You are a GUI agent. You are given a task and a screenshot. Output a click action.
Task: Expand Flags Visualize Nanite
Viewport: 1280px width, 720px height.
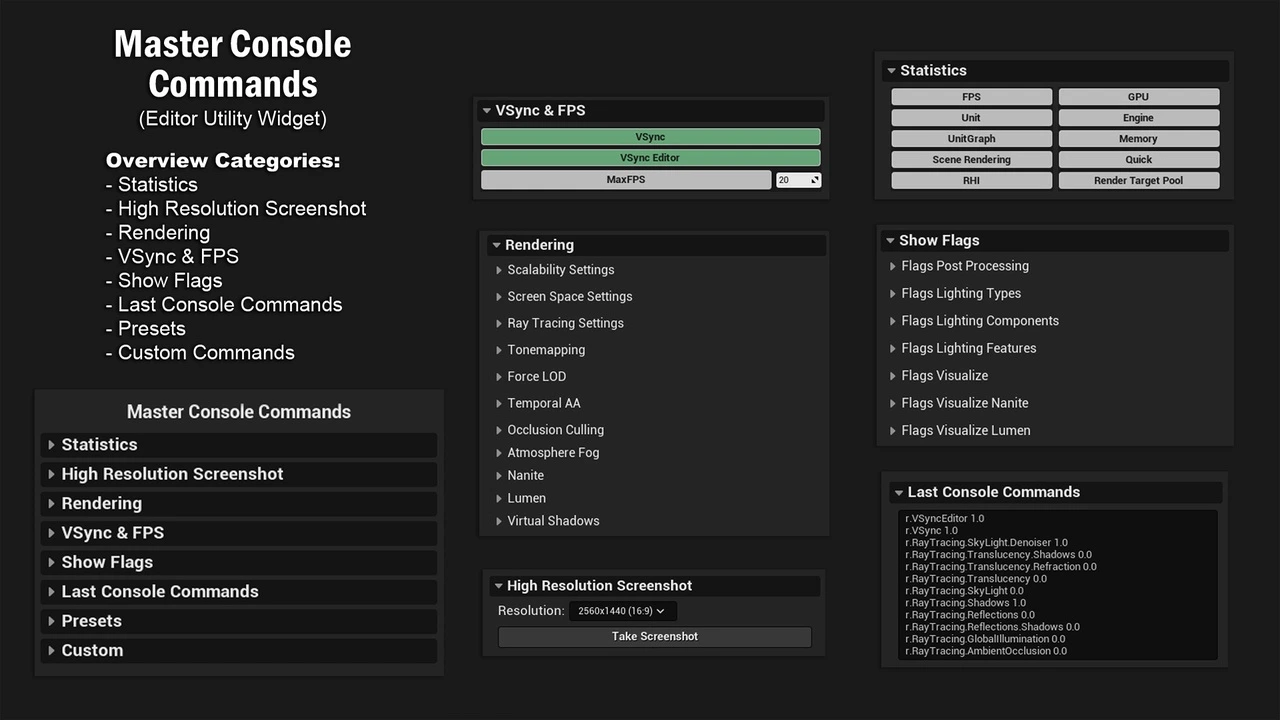964,403
